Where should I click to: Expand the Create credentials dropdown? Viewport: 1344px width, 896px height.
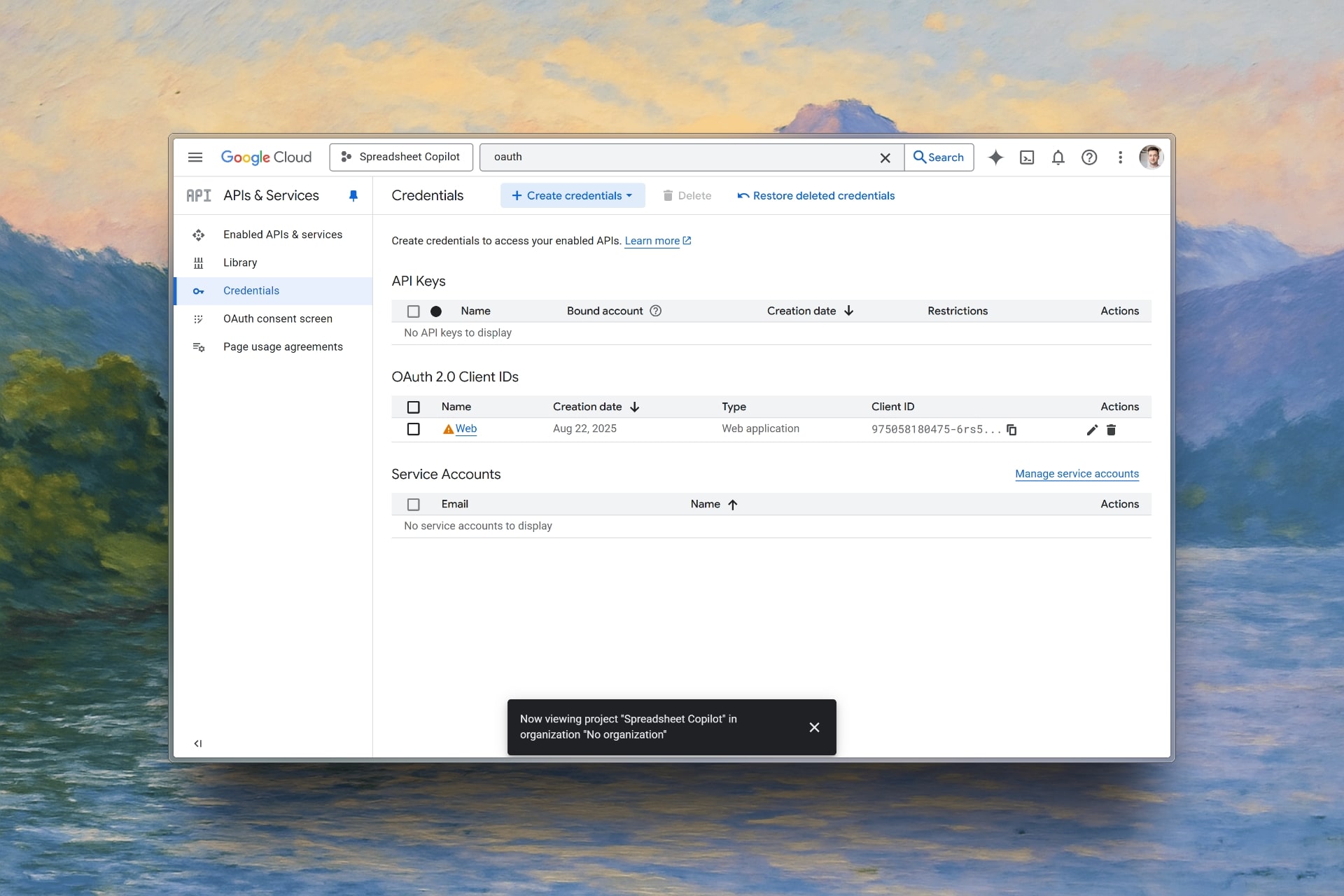[x=573, y=195]
